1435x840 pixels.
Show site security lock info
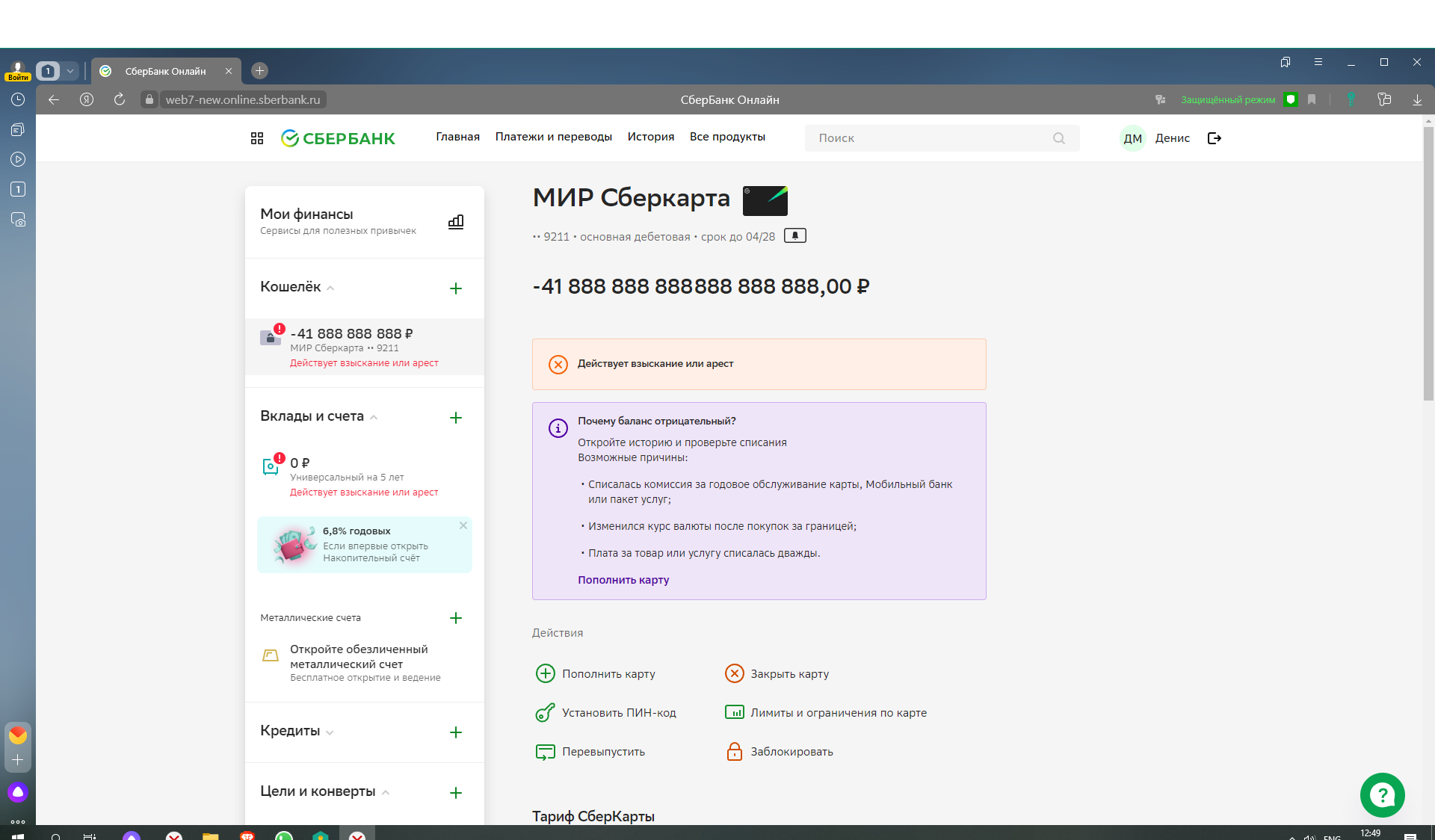pyautogui.click(x=149, y=99)
